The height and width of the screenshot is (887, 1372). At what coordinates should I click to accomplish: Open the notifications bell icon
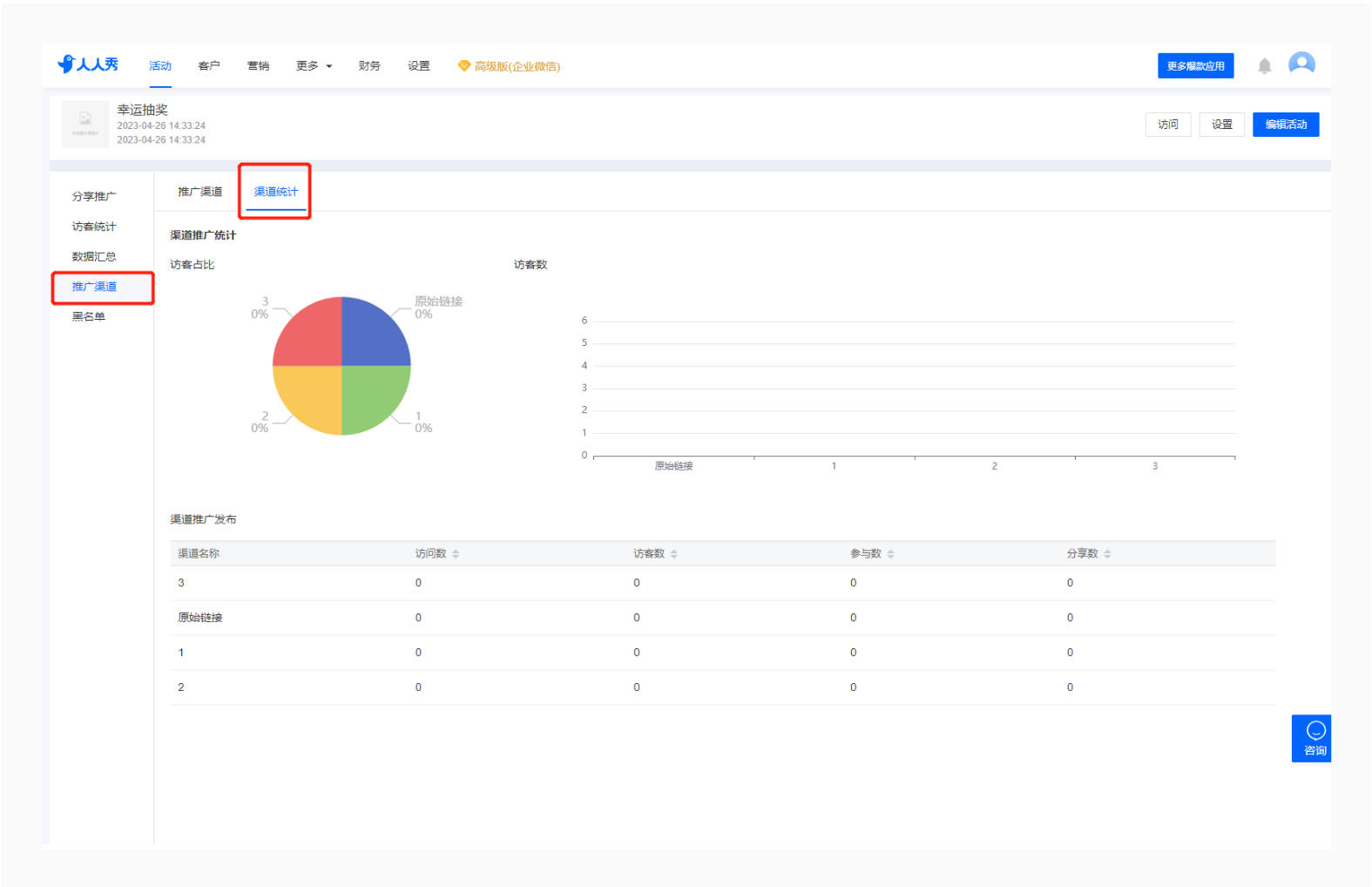pyautogui.click(x=1264, y=65)
